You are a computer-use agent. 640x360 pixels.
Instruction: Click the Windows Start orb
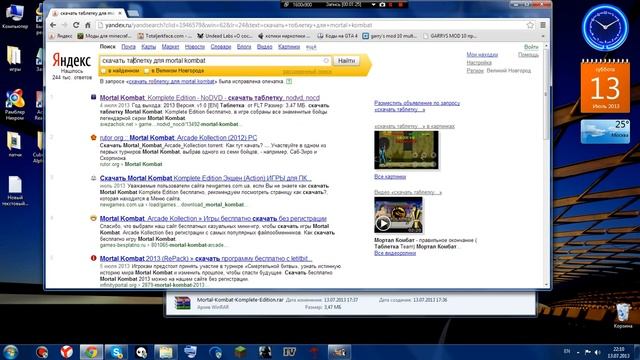point(10,352)
